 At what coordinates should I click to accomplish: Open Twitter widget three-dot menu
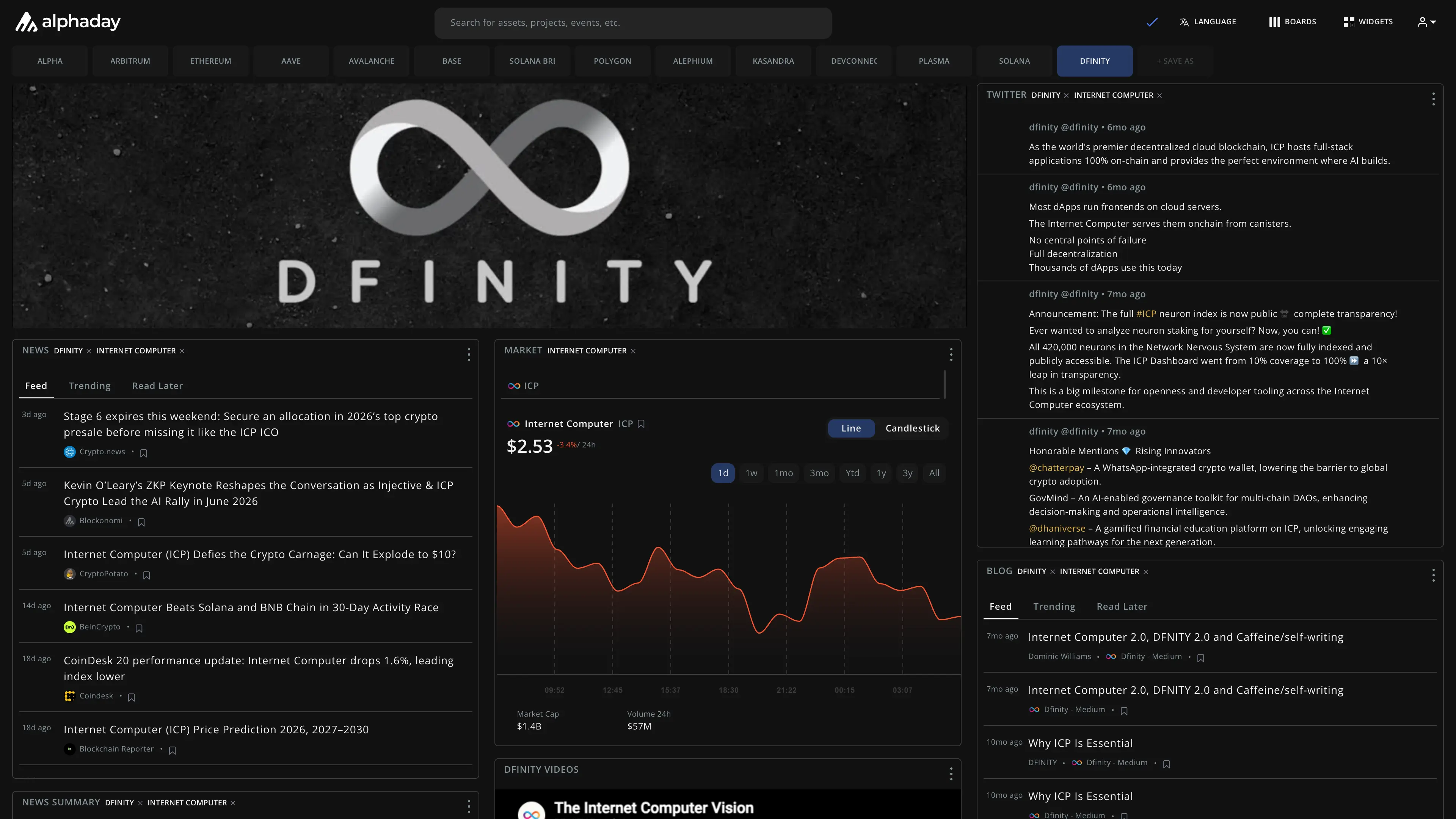point(1433,99)
